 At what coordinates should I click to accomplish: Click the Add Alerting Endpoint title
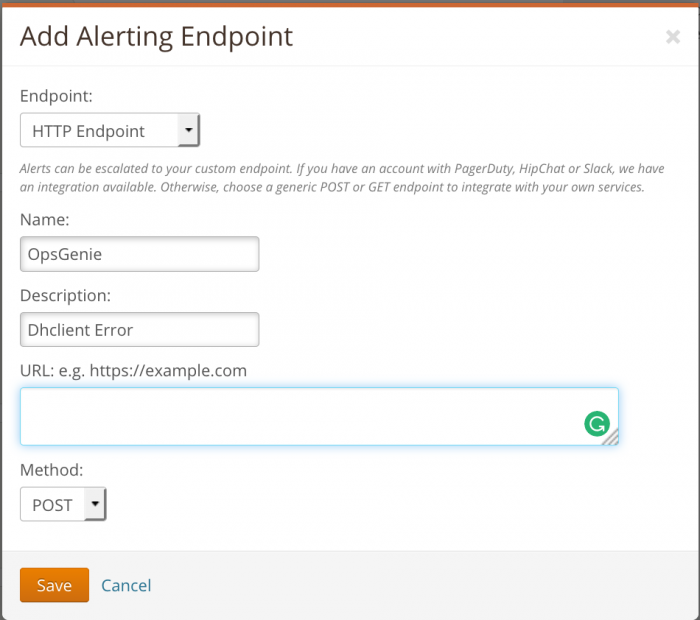156,37
